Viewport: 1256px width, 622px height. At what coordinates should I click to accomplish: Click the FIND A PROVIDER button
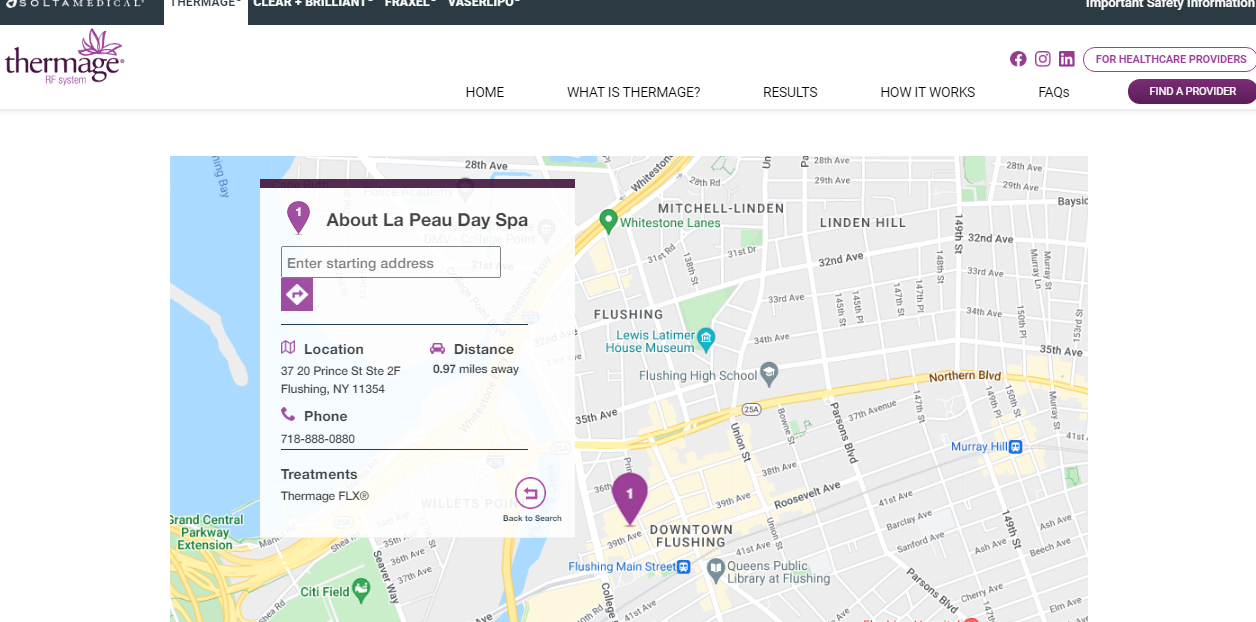[x=1192, y=91]
